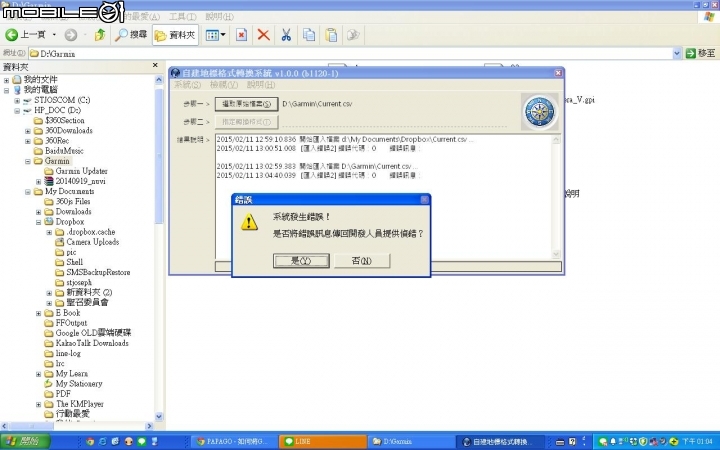Click the Cut scissors icon

coord(286,35)
